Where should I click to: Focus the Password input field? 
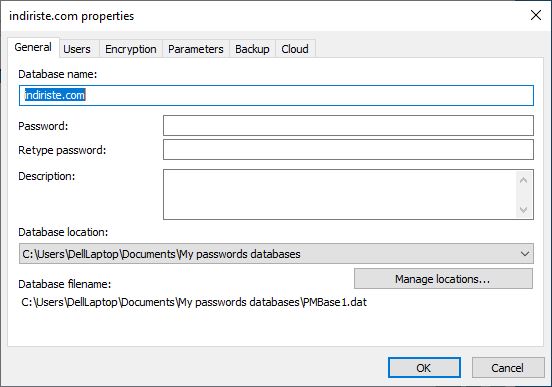pos(349,126)
